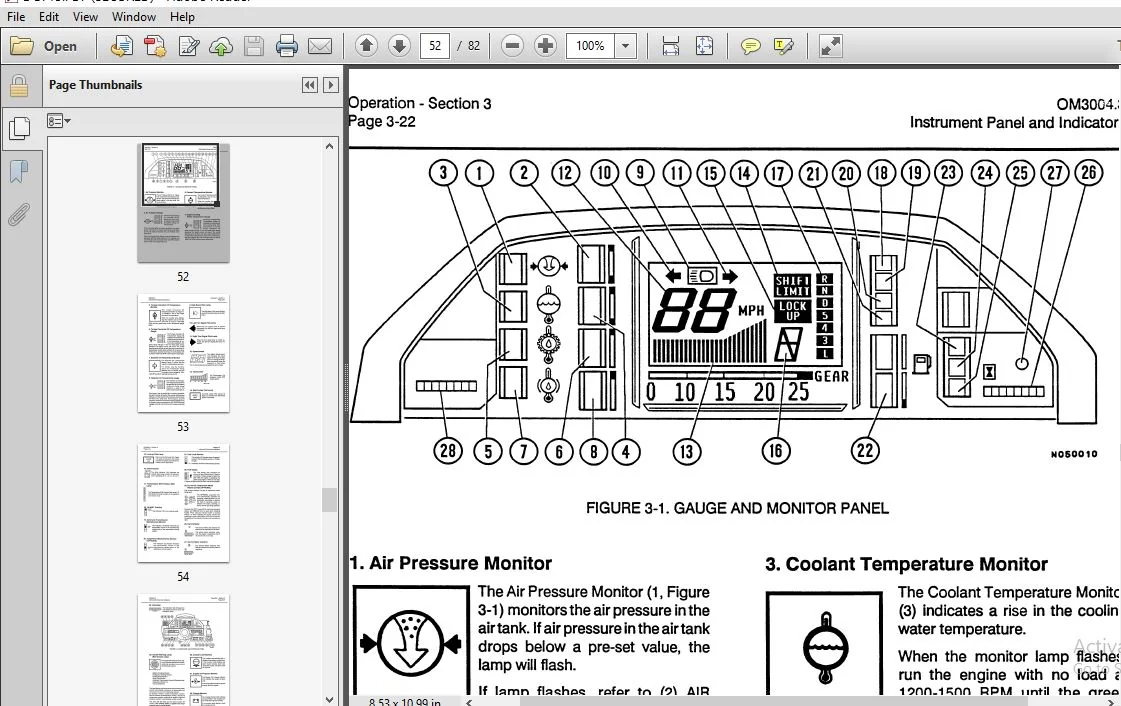
Task: Click the '3. Coolant Temperature Monitor' heading
Action: click(x=907, y=564)
